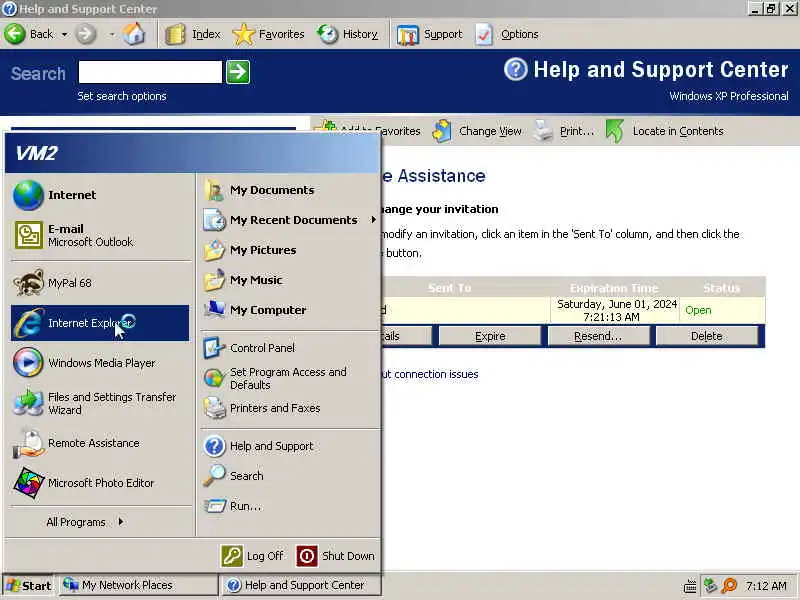Open Set search options link
Image resolution: width=800 pixels, height=600 pixels.
122,96
